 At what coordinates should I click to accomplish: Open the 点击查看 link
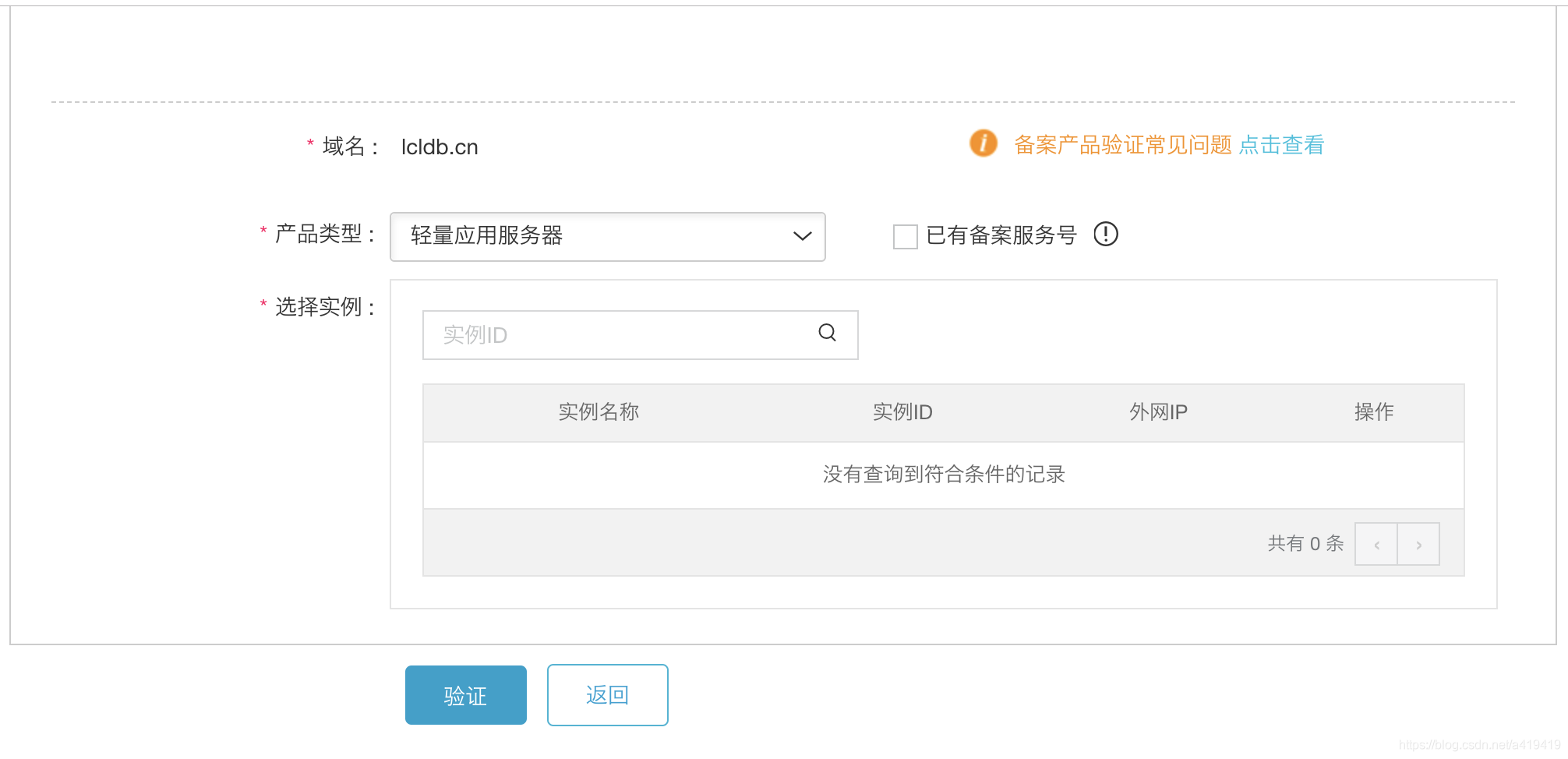click(1282, 145)
